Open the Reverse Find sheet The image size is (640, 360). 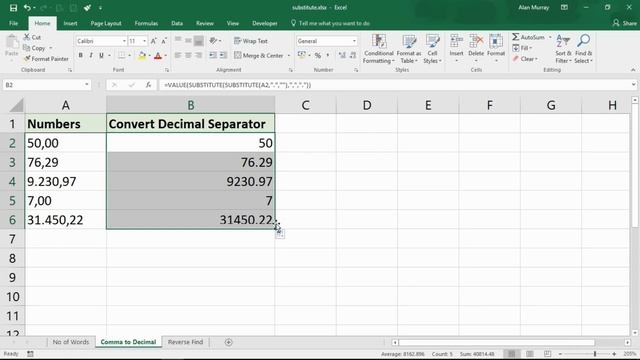tap(185, 342)
